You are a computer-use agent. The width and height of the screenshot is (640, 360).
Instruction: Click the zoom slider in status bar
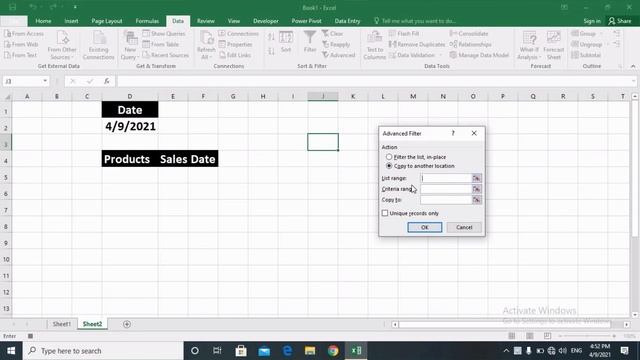(587, 336)
